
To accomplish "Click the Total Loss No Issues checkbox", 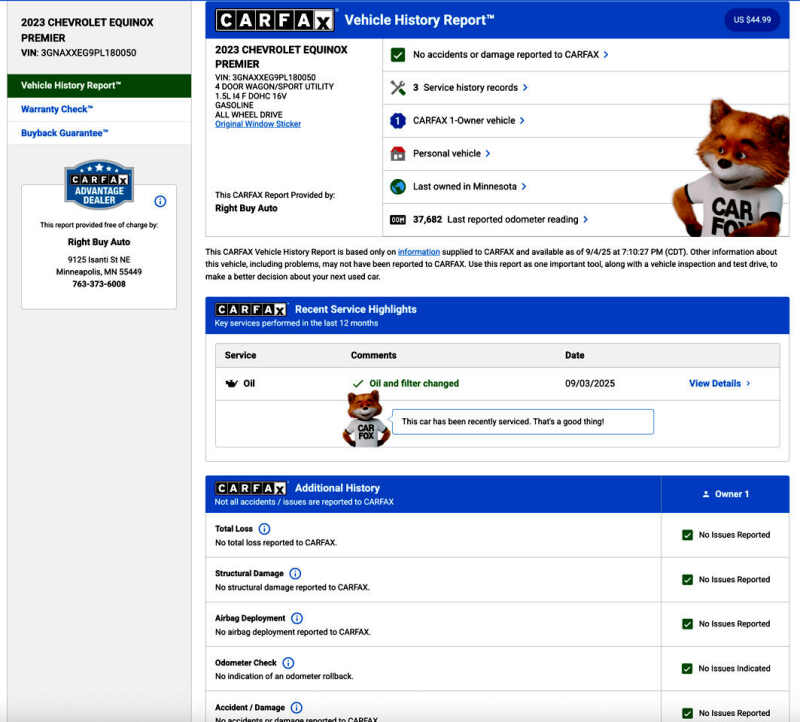I will click(687, 535).
